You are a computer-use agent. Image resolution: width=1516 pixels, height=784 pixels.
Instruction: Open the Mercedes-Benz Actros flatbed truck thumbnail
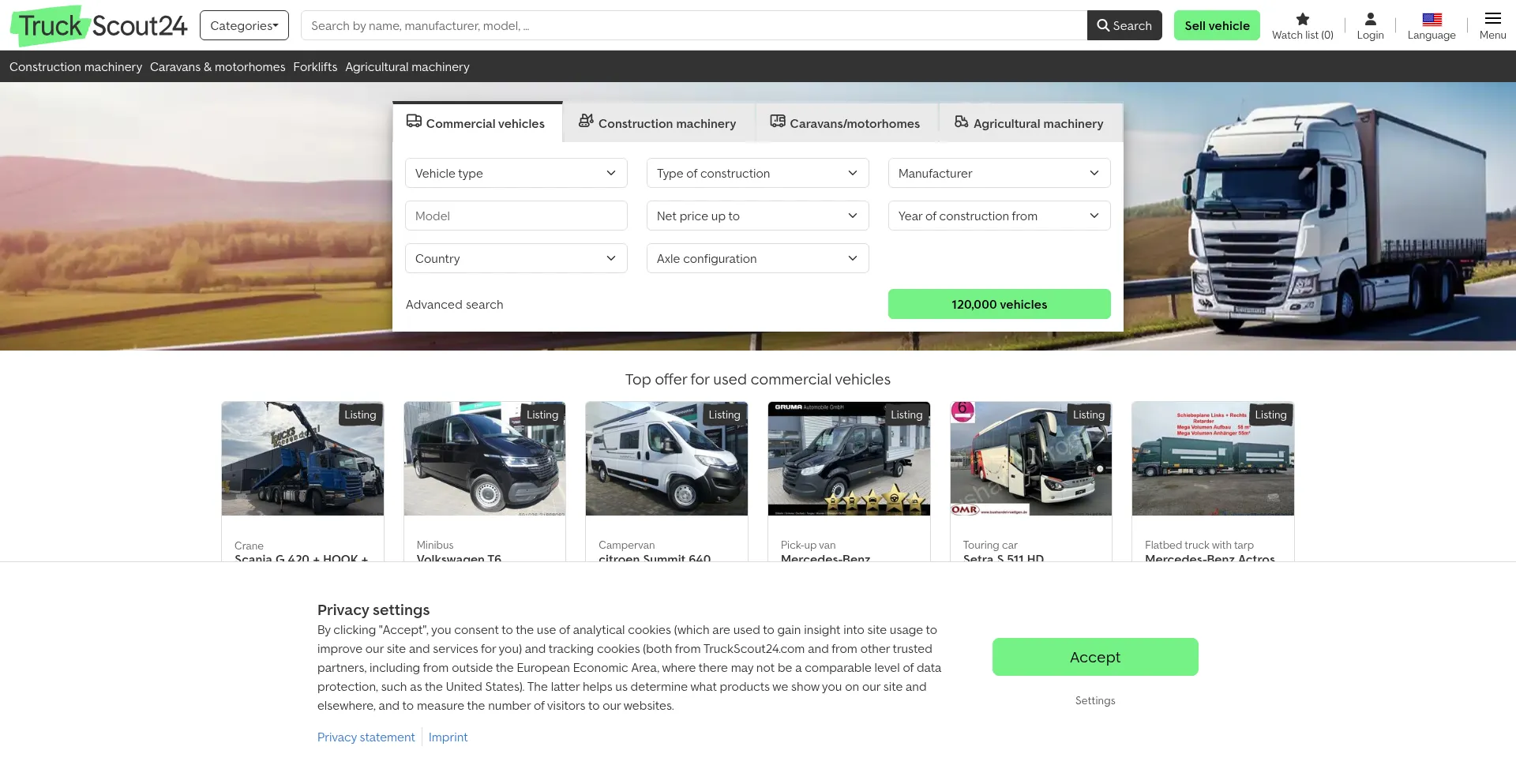point(1213,459)
